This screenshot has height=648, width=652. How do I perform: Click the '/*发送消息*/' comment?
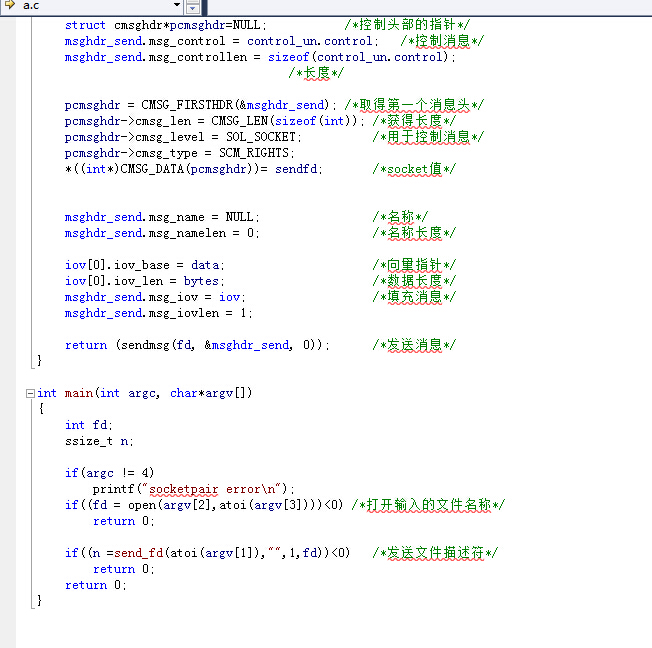(414, 345)
